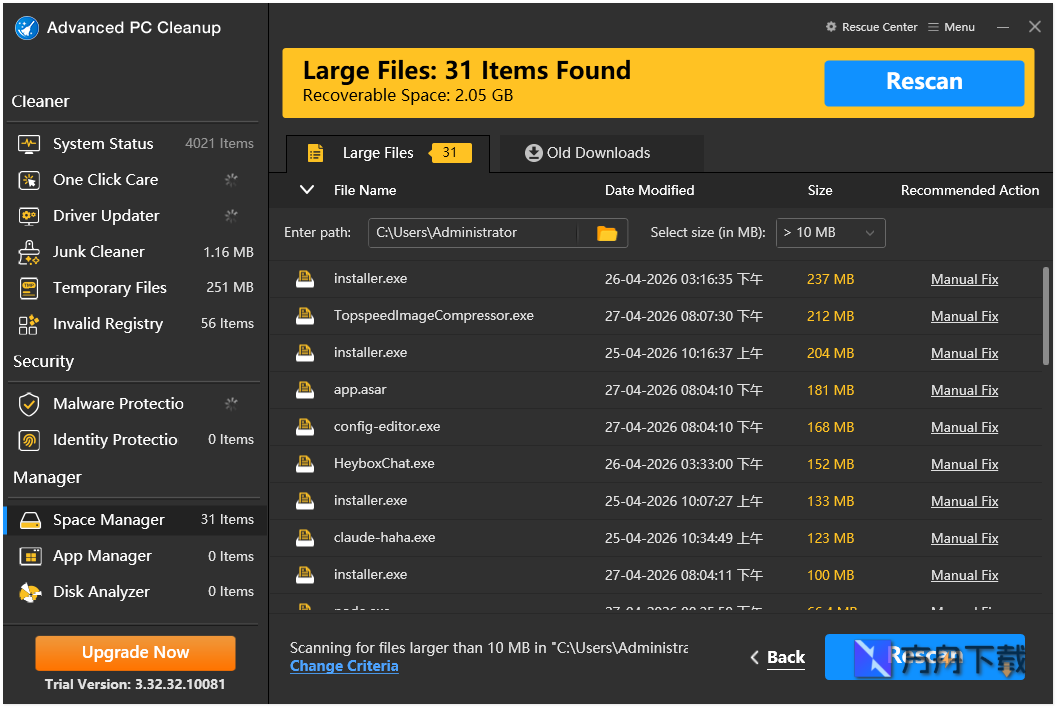Screen dimensions: 1057x708
Task: Select the One Click Care icon
Action: point(29,180)
